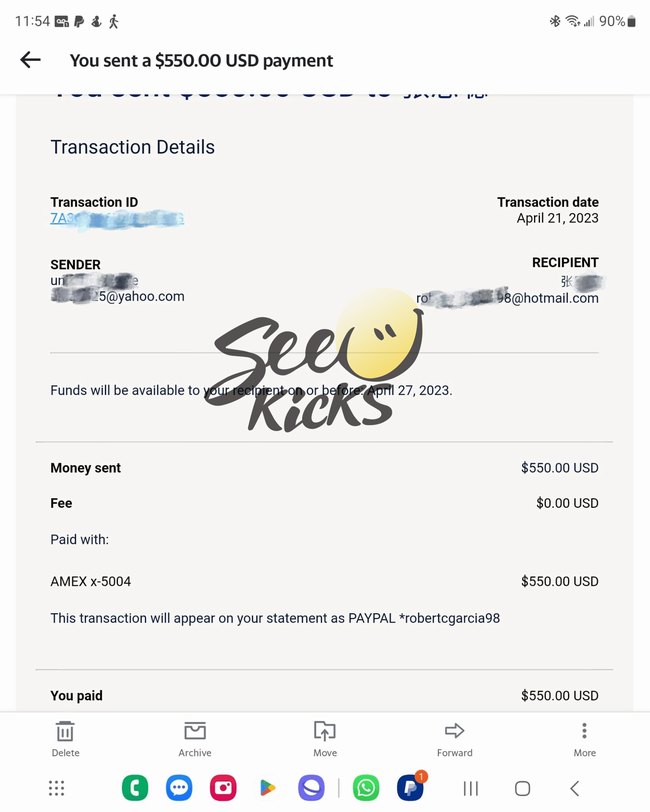Tap the recipient hotmail email address

pos(508,297)
